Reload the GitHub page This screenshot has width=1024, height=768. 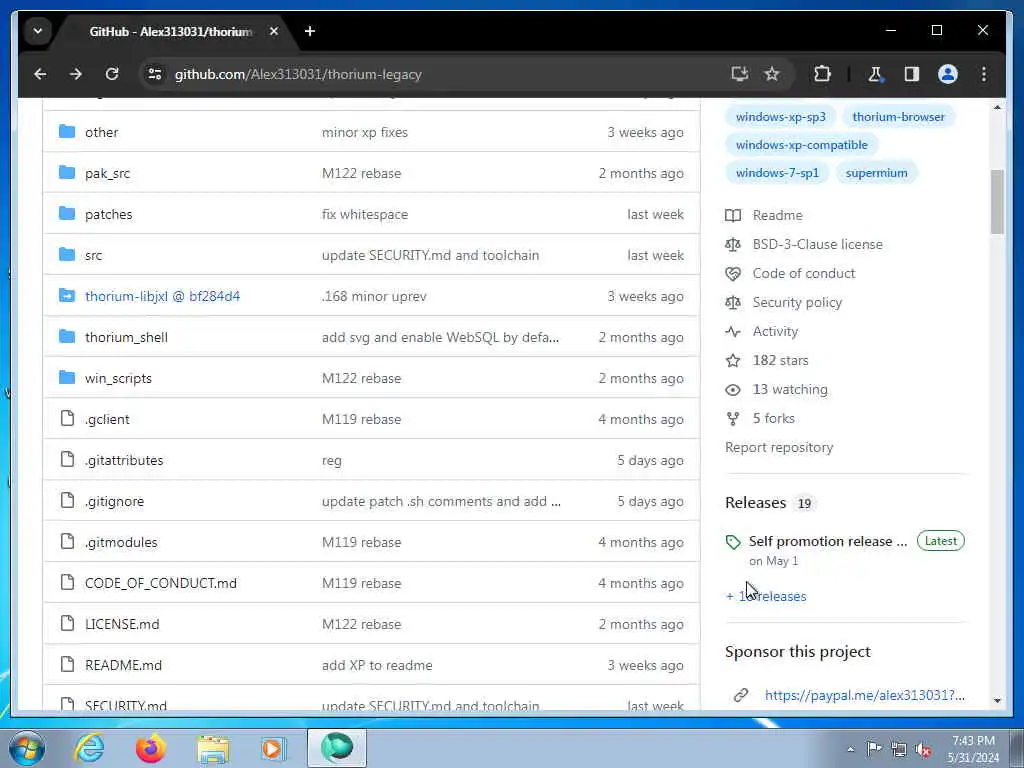coord(112,74)
